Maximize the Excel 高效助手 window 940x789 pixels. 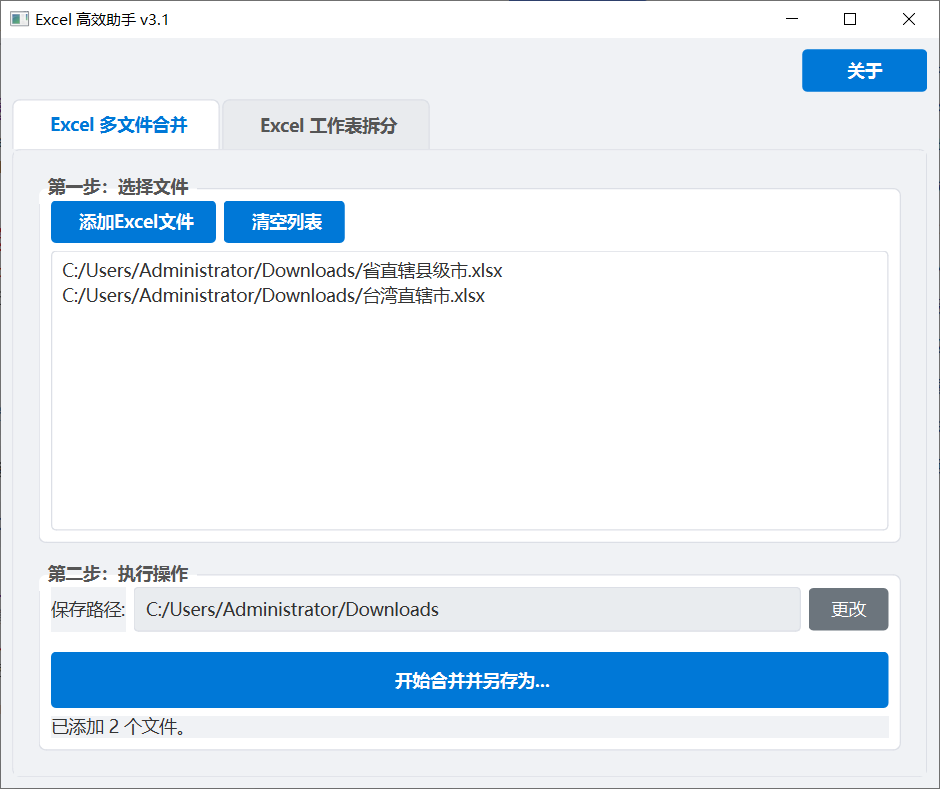coord(849,19)
